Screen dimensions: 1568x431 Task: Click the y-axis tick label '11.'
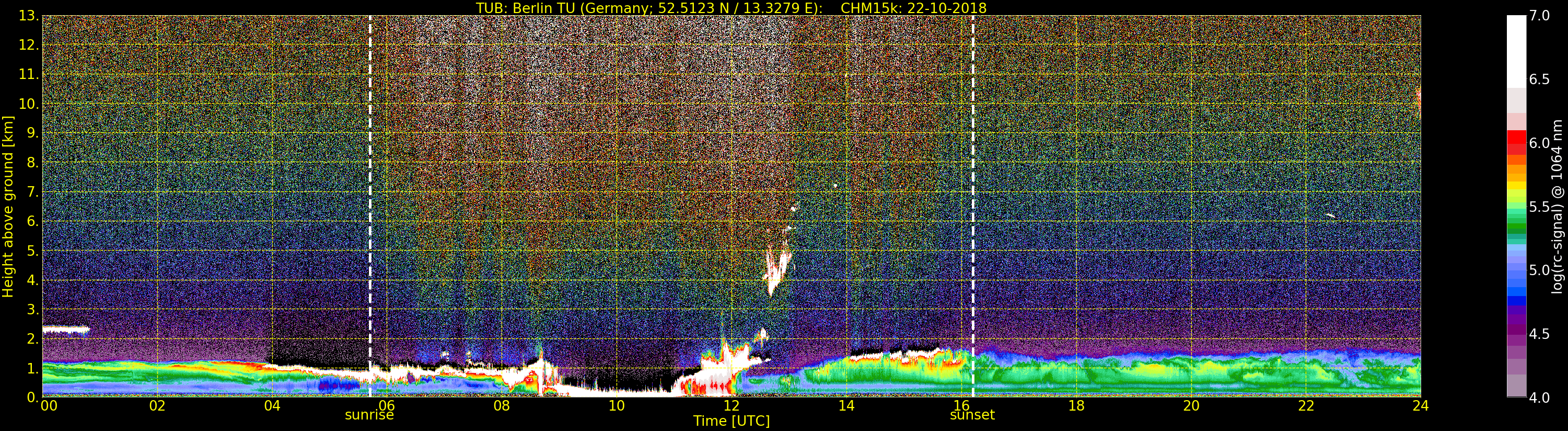point(29,74)
